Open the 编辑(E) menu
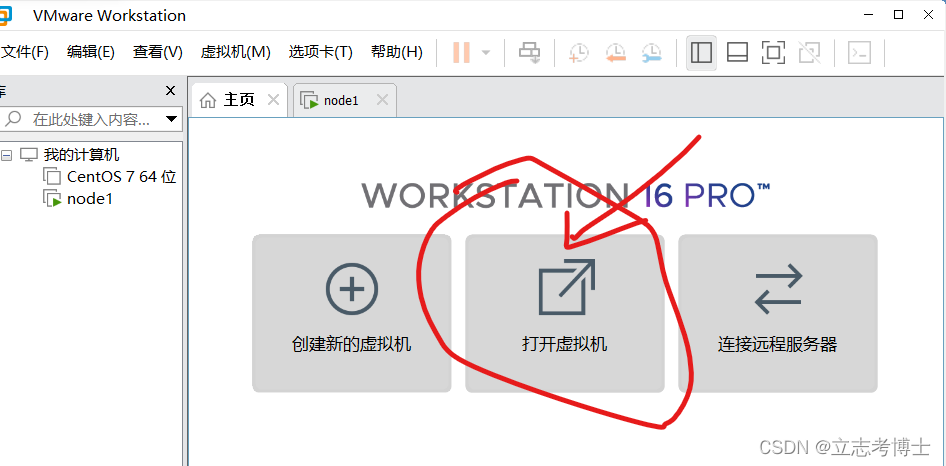 click(90, 52)
